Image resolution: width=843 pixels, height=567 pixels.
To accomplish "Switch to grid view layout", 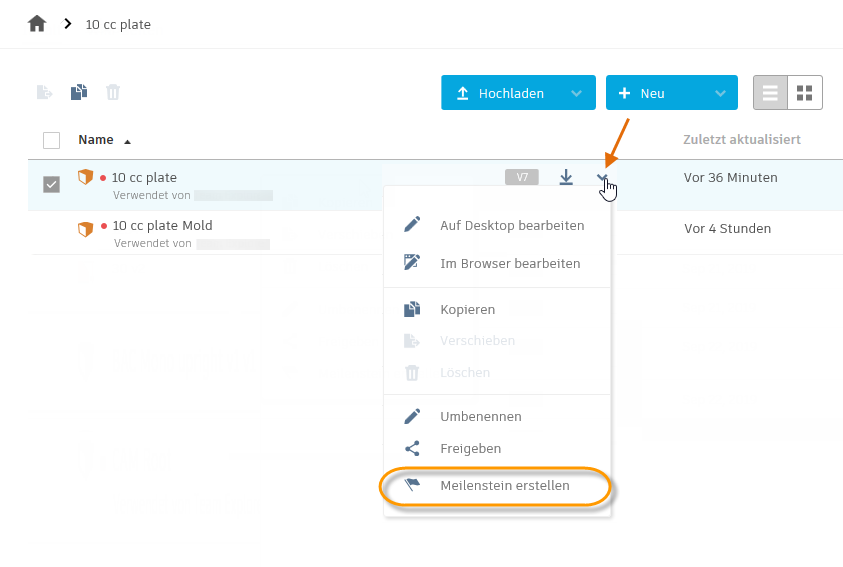I will [x=804, y=93].
